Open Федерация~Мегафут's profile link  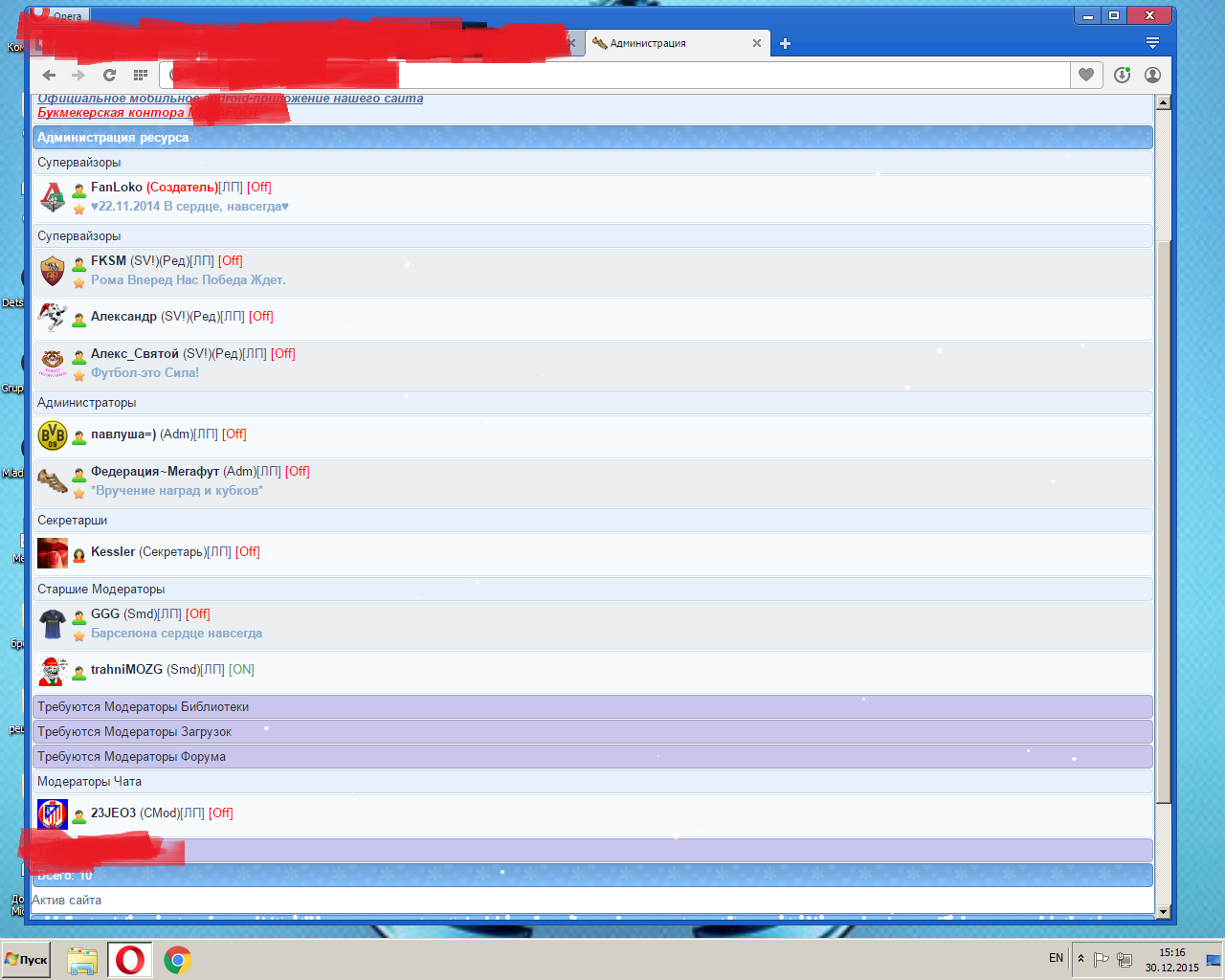[x=155, y=472]
